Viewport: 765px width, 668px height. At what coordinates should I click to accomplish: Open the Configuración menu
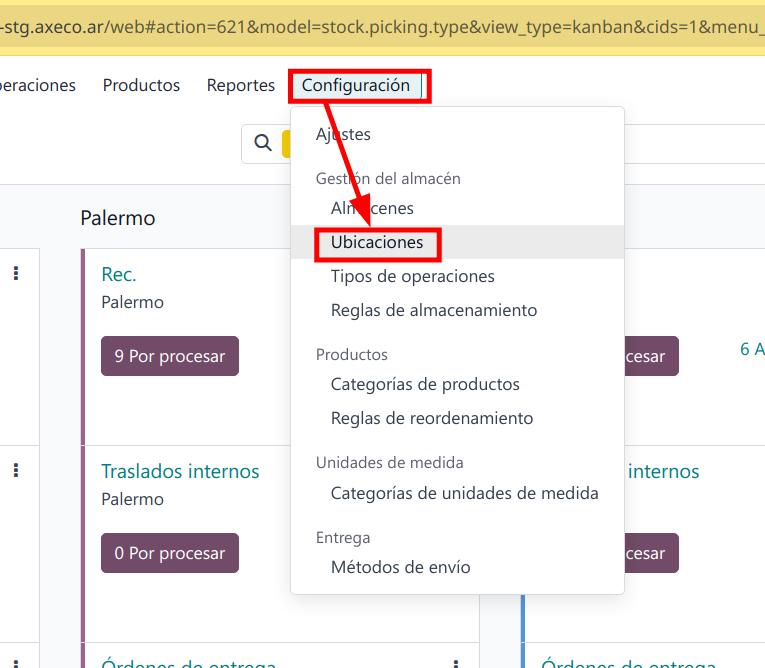(356, 86)
